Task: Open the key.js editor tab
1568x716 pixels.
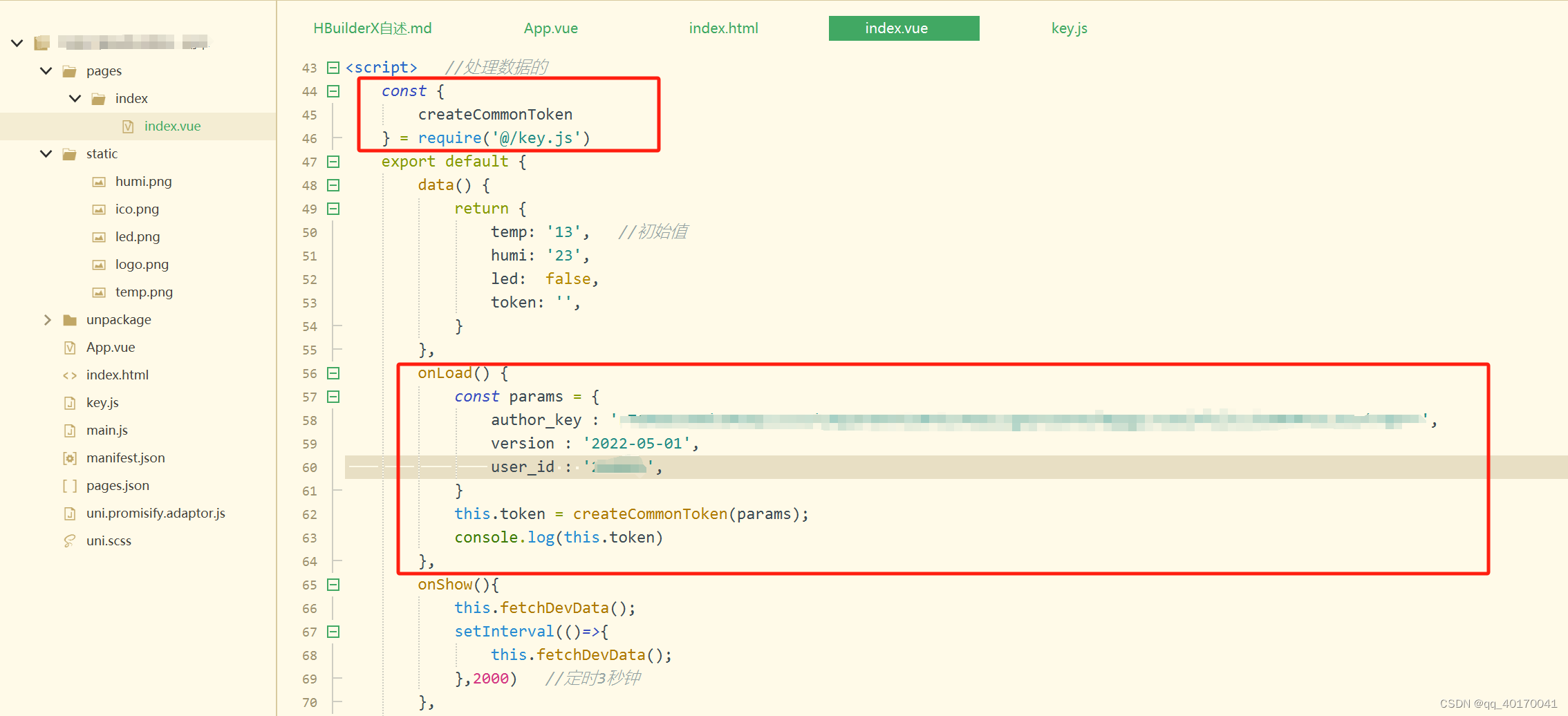Action: click(1070, 28)
